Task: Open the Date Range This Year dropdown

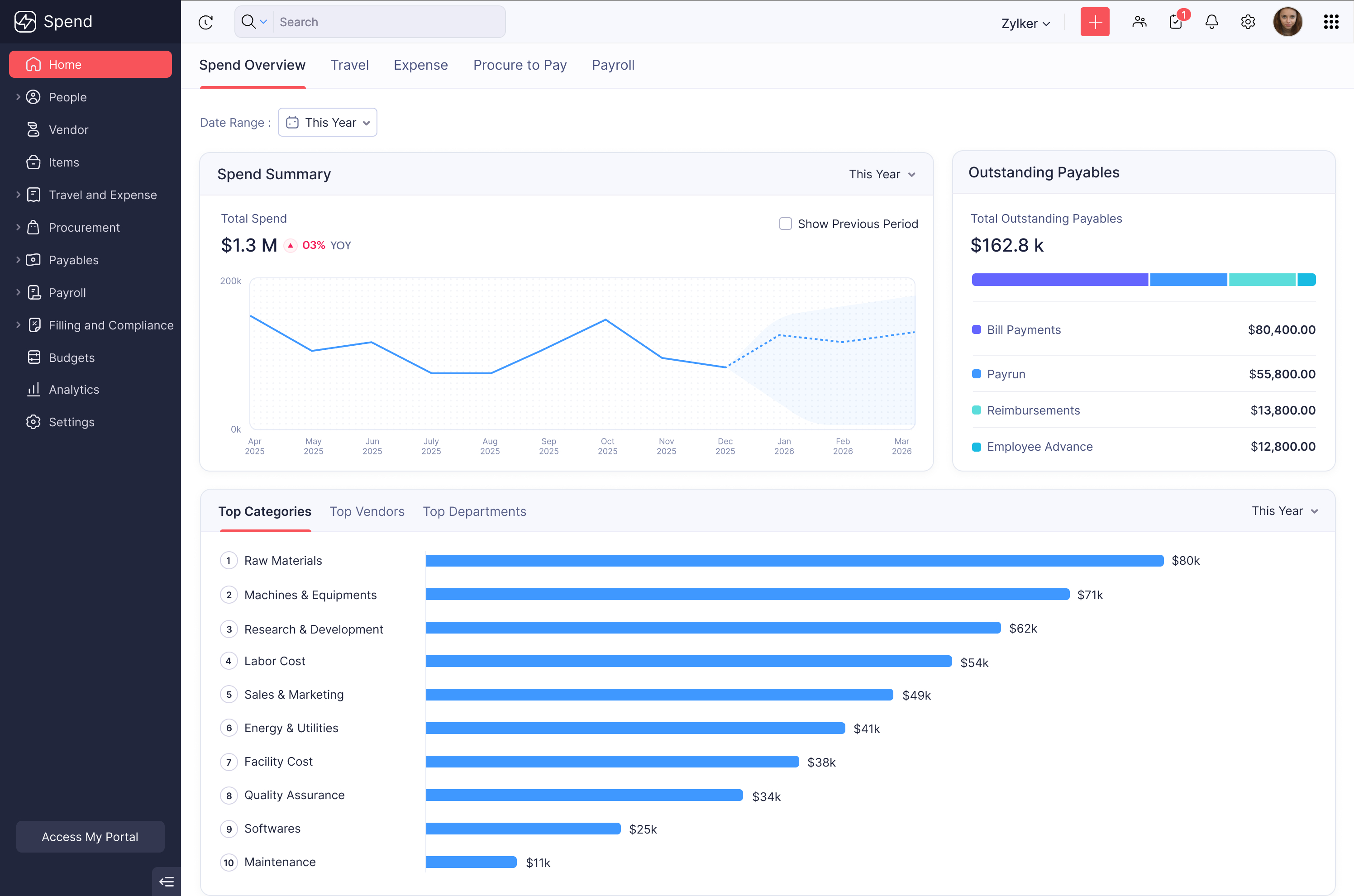Action: tap(327, 122)
